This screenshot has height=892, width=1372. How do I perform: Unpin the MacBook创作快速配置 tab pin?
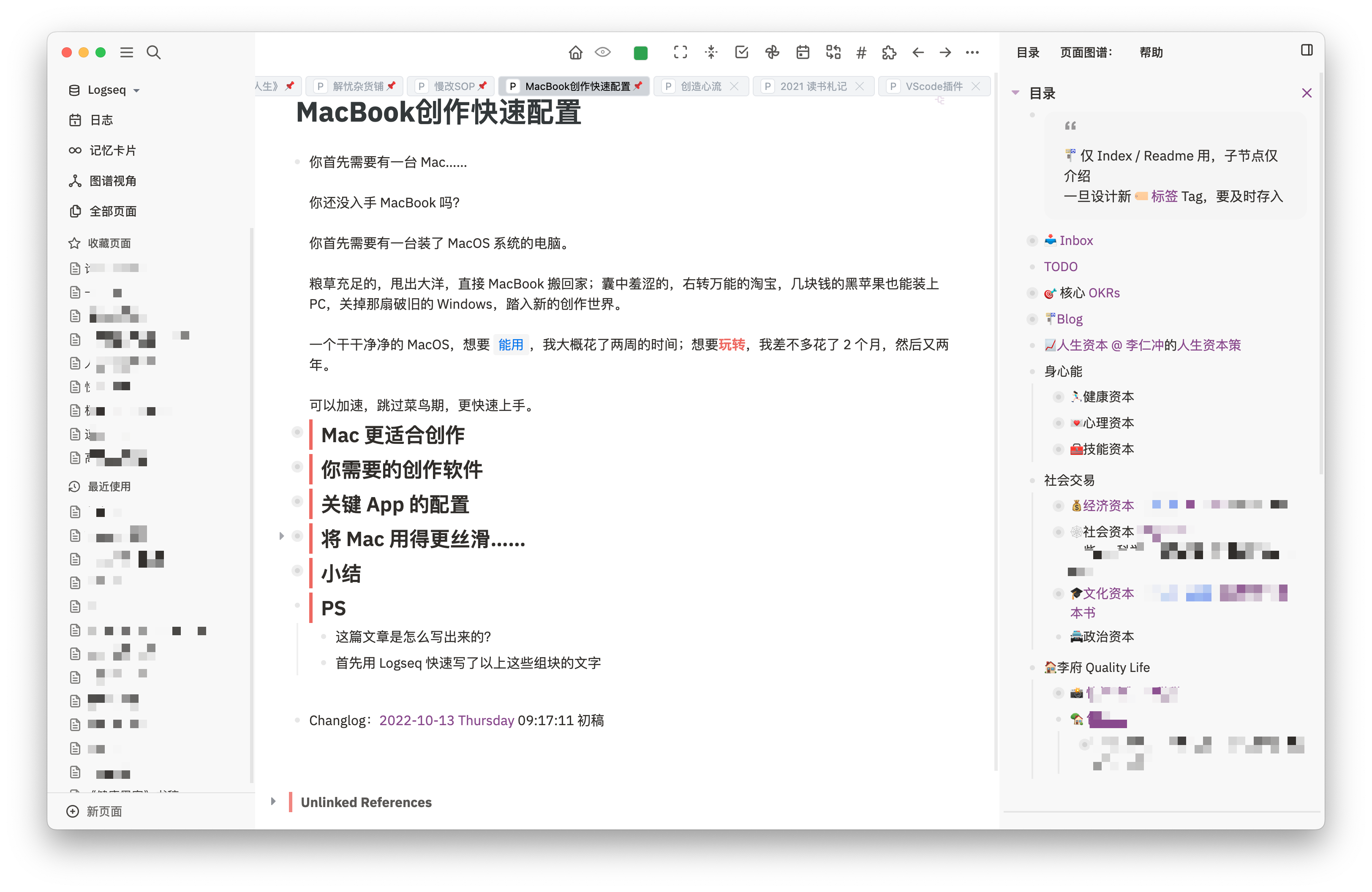tap(637, 86)
